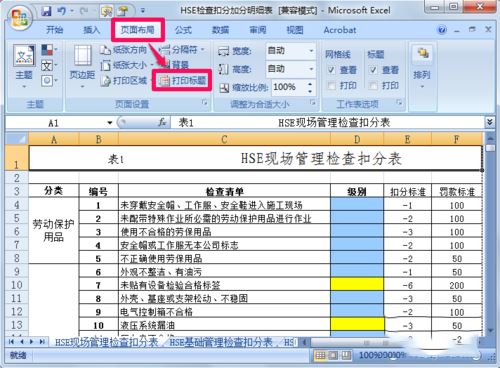Switch to Normal view in status bar

tap(320, 355)
